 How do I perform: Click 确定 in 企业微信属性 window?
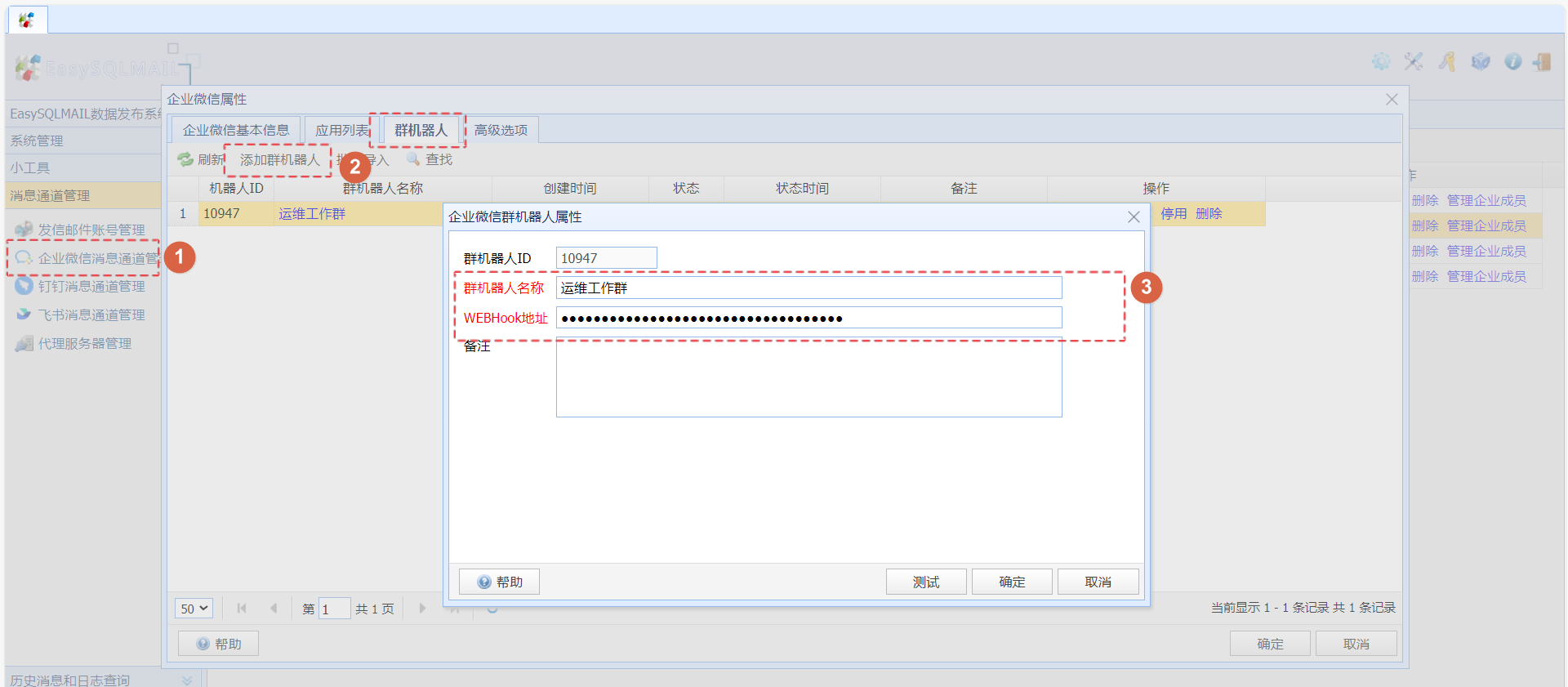pos(1270,644)
